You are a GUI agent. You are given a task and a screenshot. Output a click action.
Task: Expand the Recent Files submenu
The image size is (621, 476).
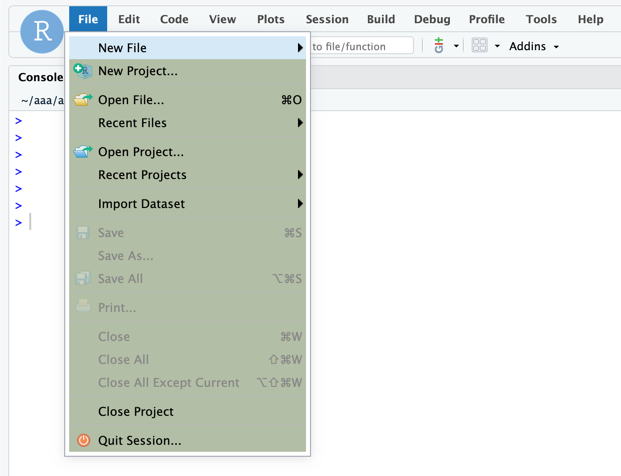[187, 123]
